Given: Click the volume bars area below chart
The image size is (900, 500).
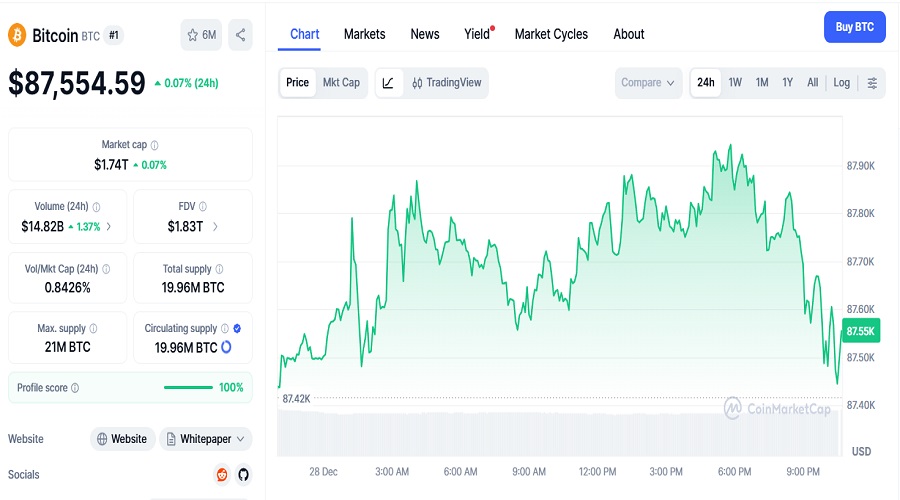Looking at the screenshot, I should tap(560, 434).
